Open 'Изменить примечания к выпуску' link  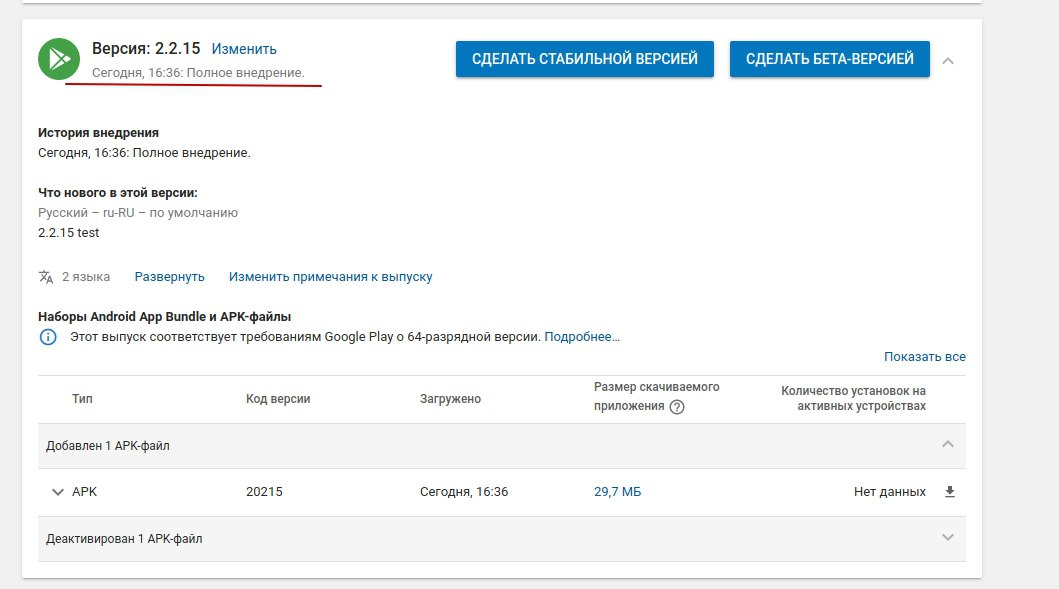point(330,276)
